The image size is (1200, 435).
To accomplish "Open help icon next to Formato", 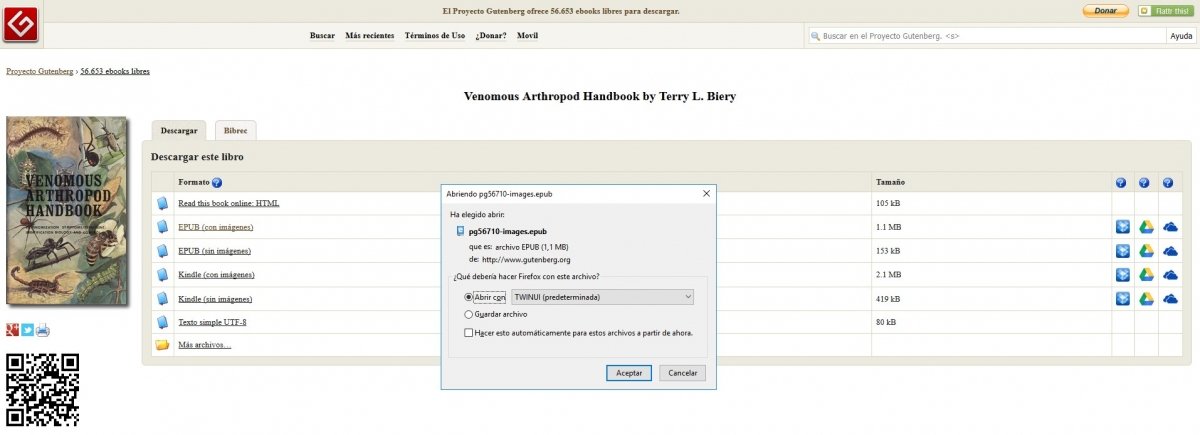I will click(217, 183).
